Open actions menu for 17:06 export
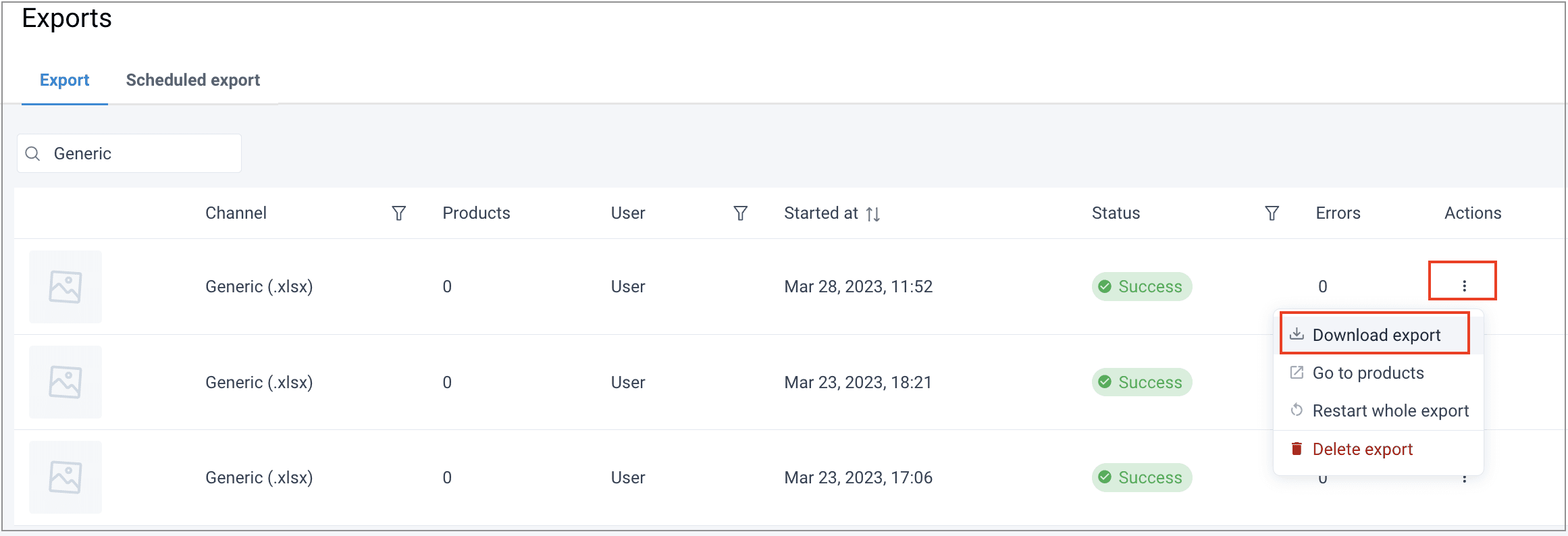The width and height of the screenshot is (1568, 536). (x=1464, y=479)
